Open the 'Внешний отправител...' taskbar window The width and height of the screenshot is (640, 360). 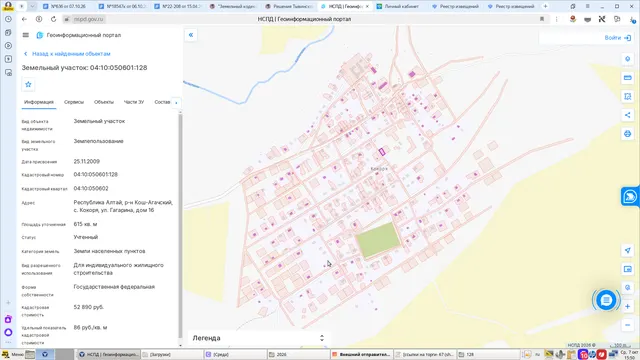click(361, 354)
